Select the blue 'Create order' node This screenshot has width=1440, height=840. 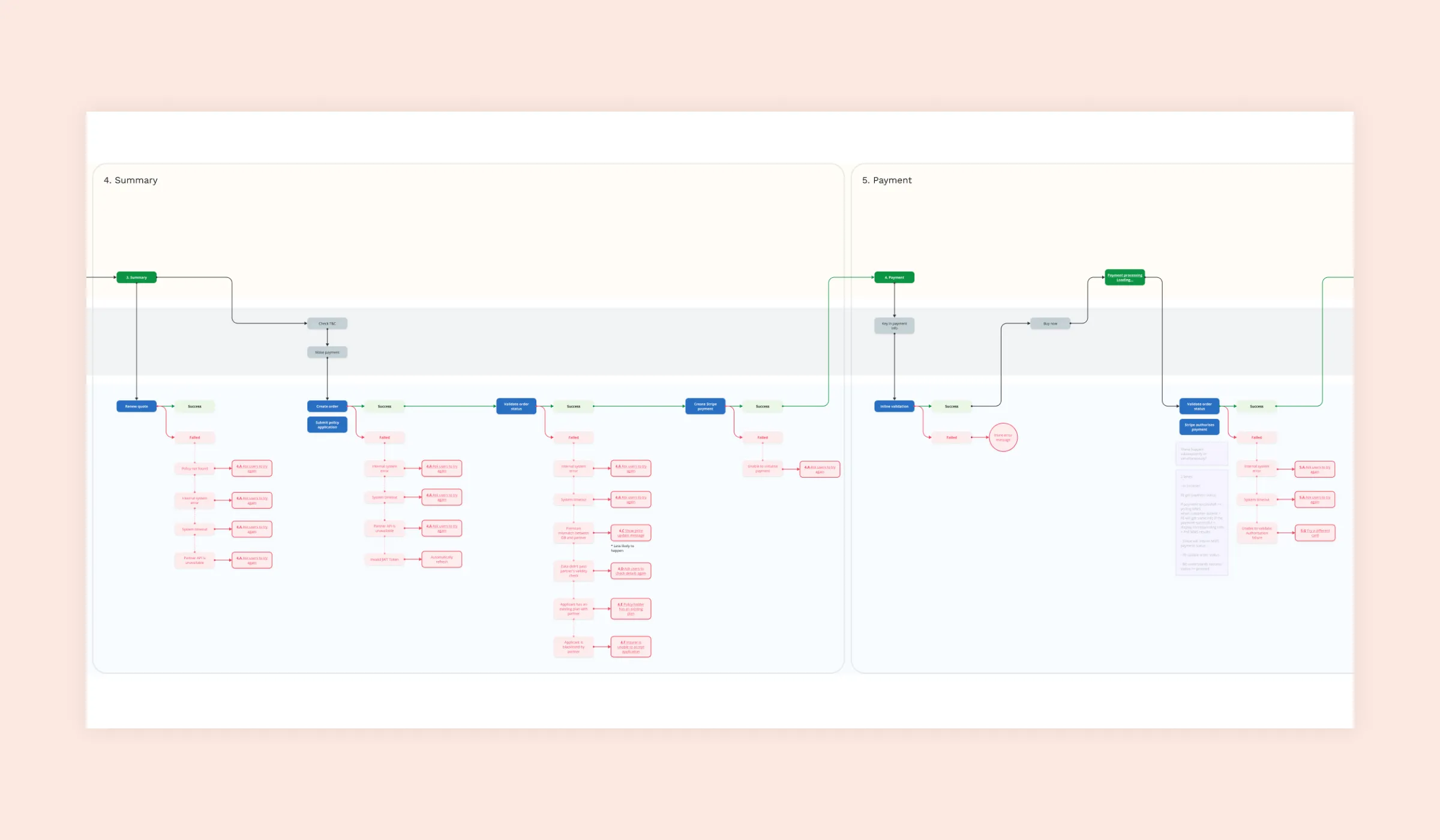(x=327, y=406)
